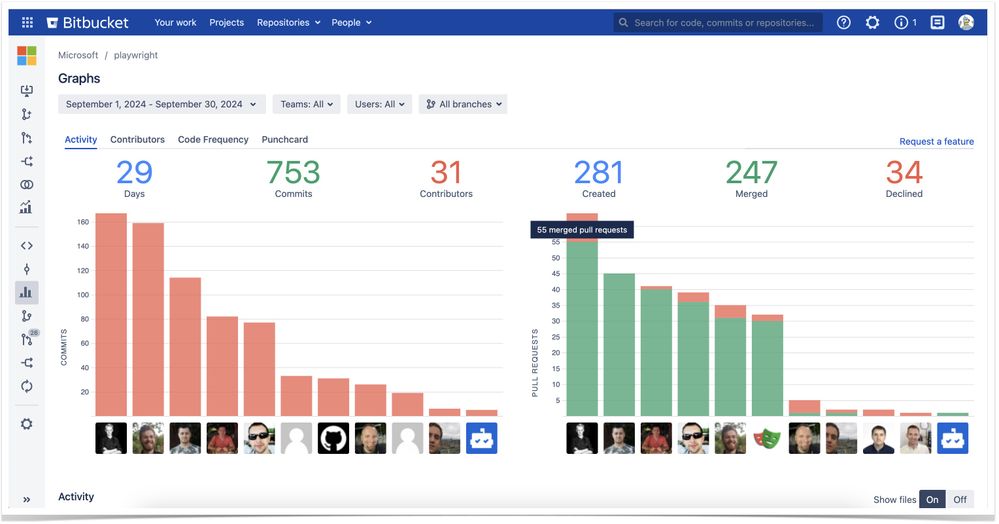Image resolution: width=999 pixels, height=524 pixels.
Task: Click the 281 Created statistic
Action: [x=600, y=178]
